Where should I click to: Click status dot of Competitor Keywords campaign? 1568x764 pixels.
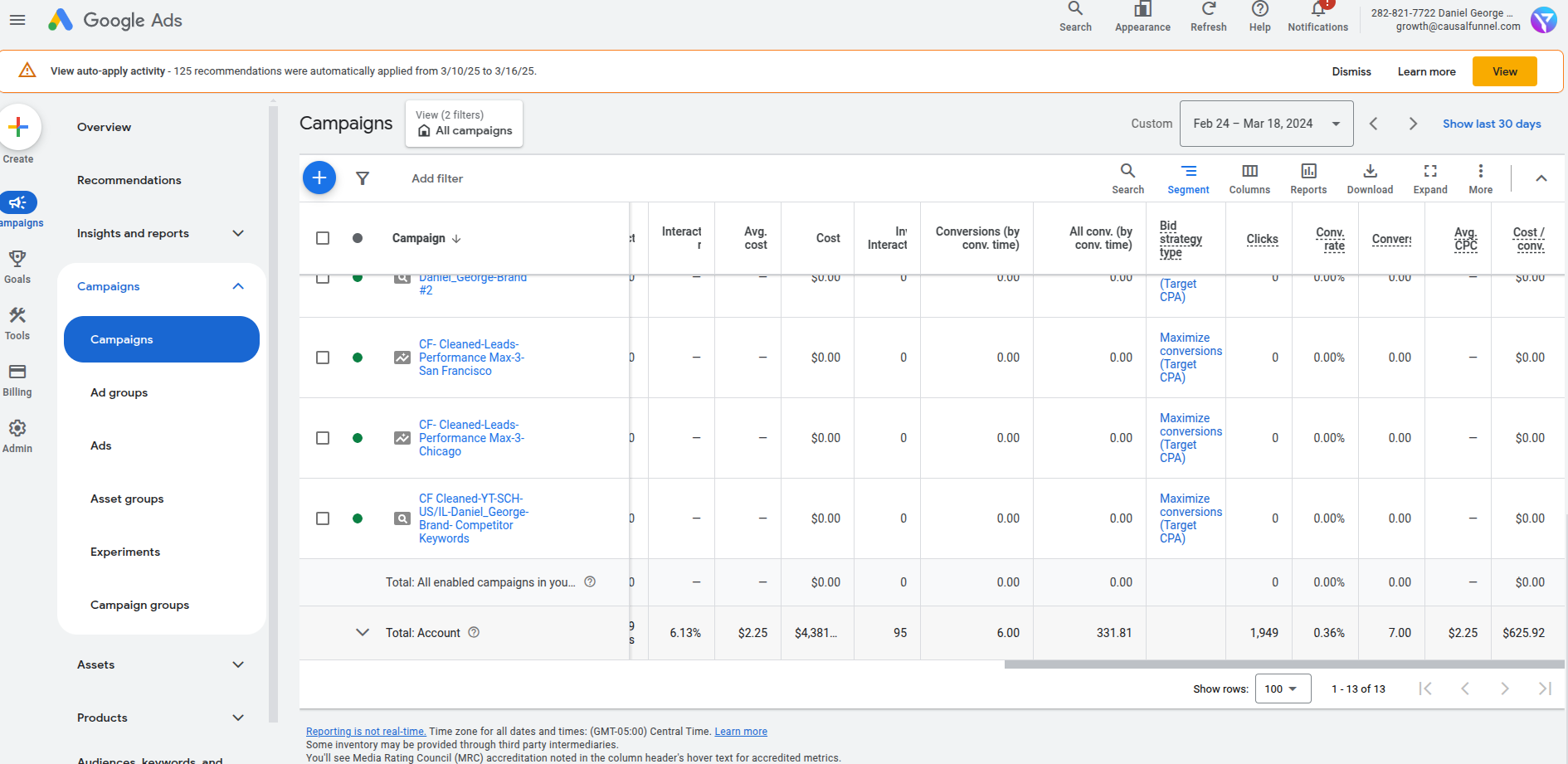358,518
